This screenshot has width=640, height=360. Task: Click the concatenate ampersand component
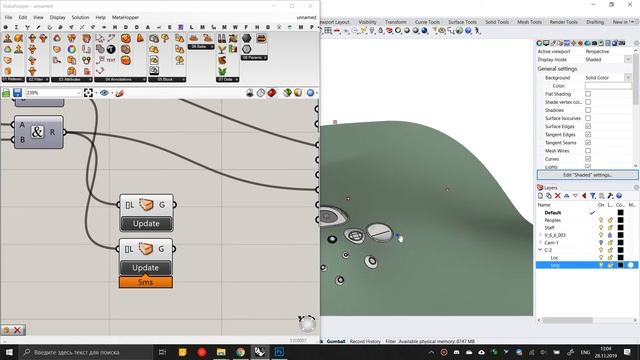39,132
